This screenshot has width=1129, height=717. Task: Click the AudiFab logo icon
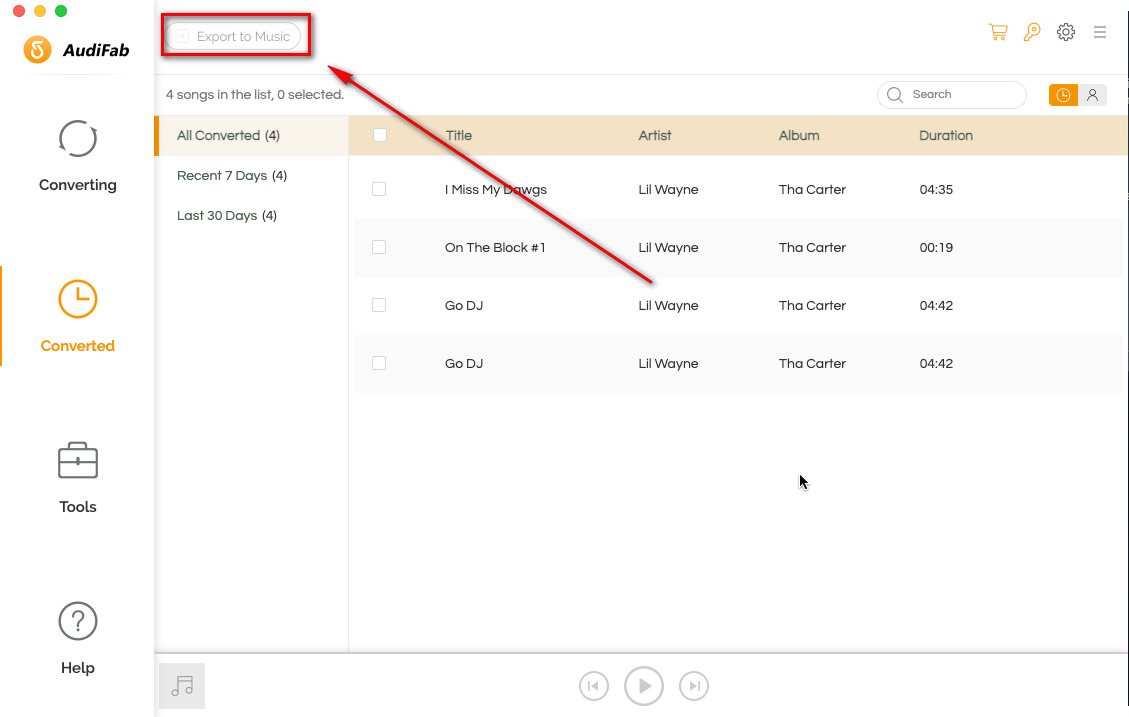coord(37,50)
